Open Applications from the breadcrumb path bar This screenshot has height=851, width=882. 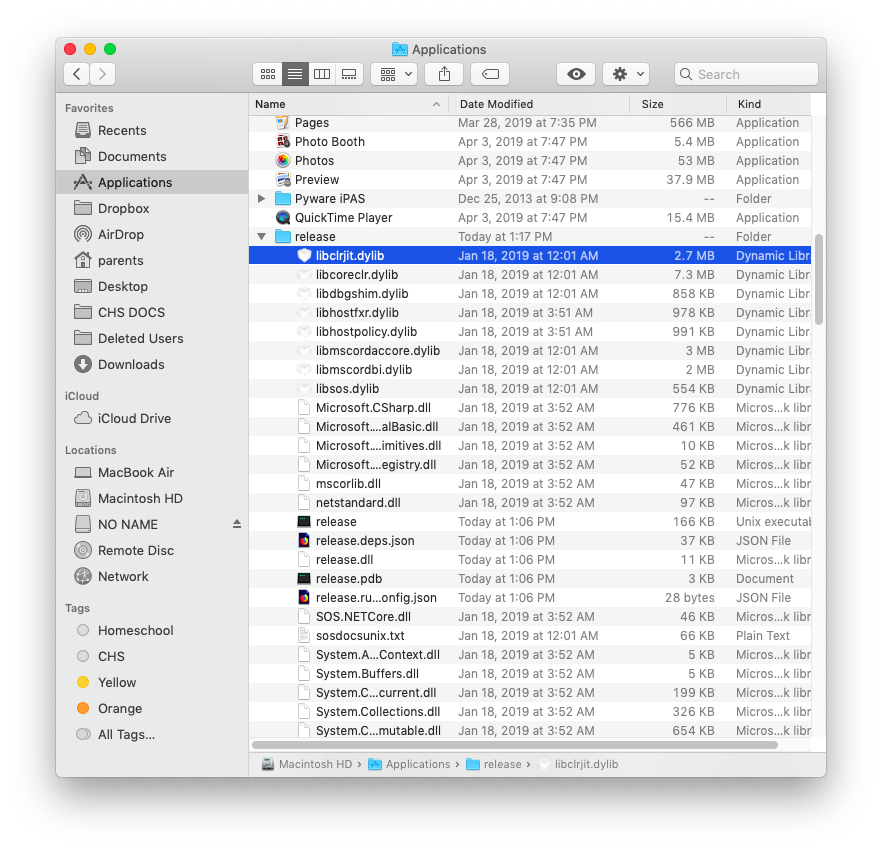click(414, 763)
